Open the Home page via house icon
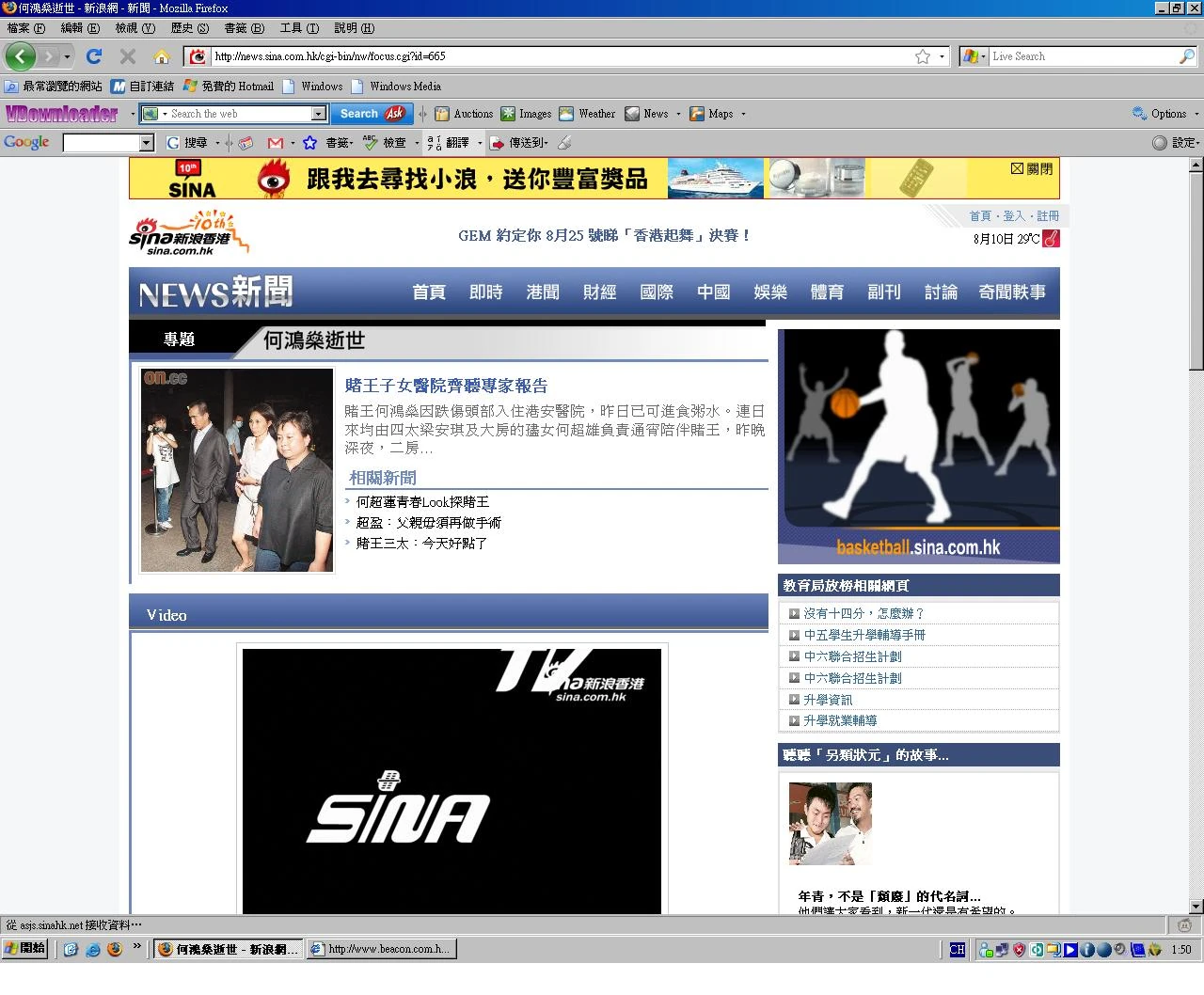 tap(162, 56)
